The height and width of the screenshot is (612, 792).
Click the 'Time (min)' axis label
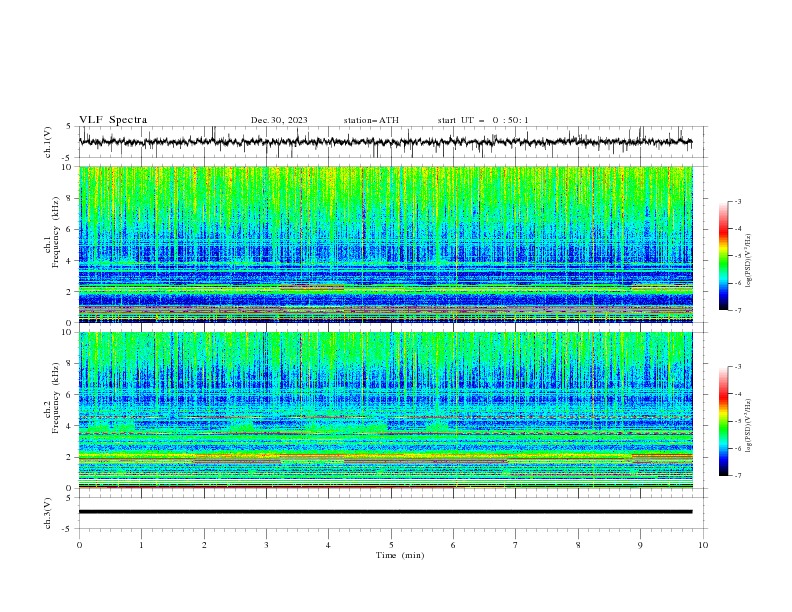400,555
